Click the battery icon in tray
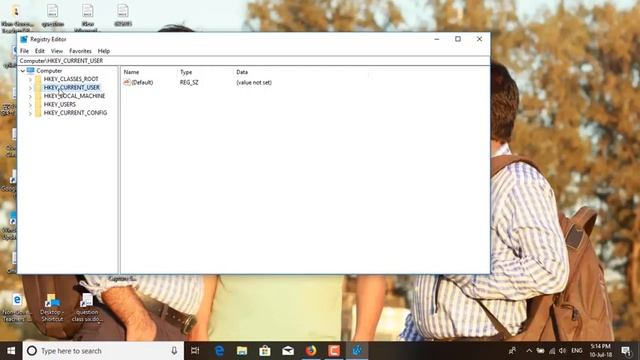This screenshot has width=640, height=360. [540, 351]
